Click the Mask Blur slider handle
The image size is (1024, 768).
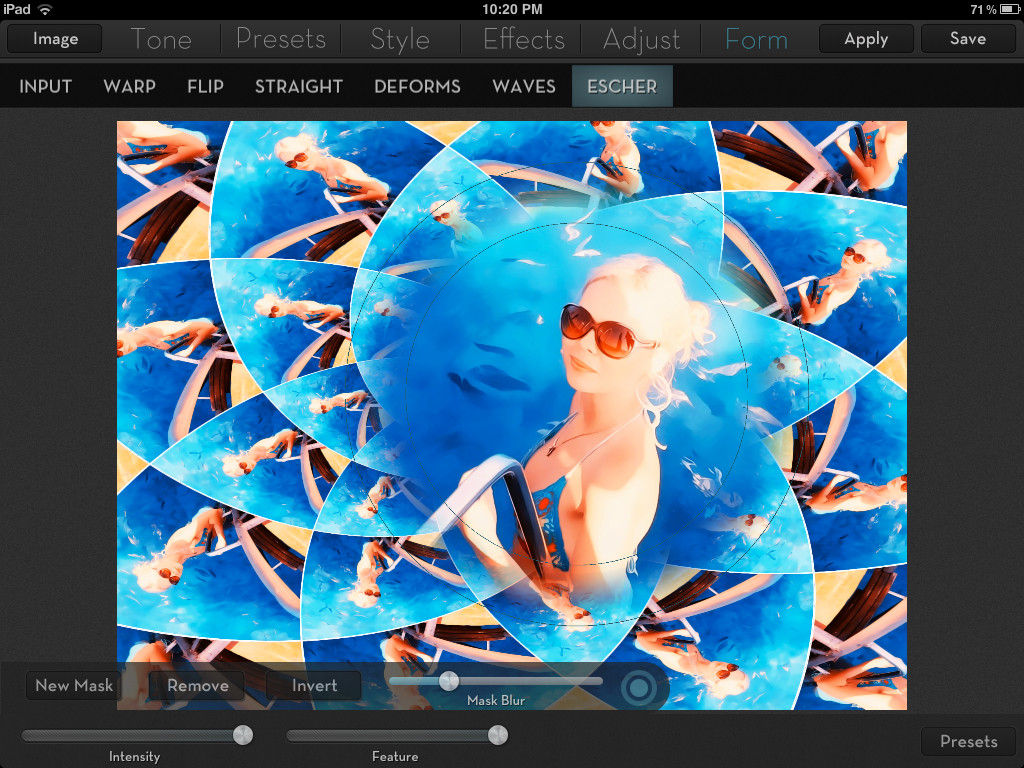(x=449, y=681)
